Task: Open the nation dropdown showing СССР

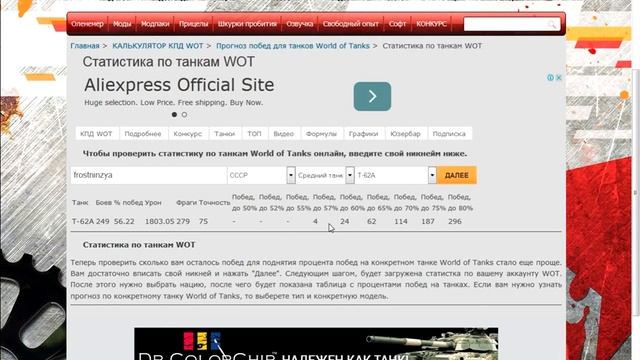Action: [x=261, y=175]
